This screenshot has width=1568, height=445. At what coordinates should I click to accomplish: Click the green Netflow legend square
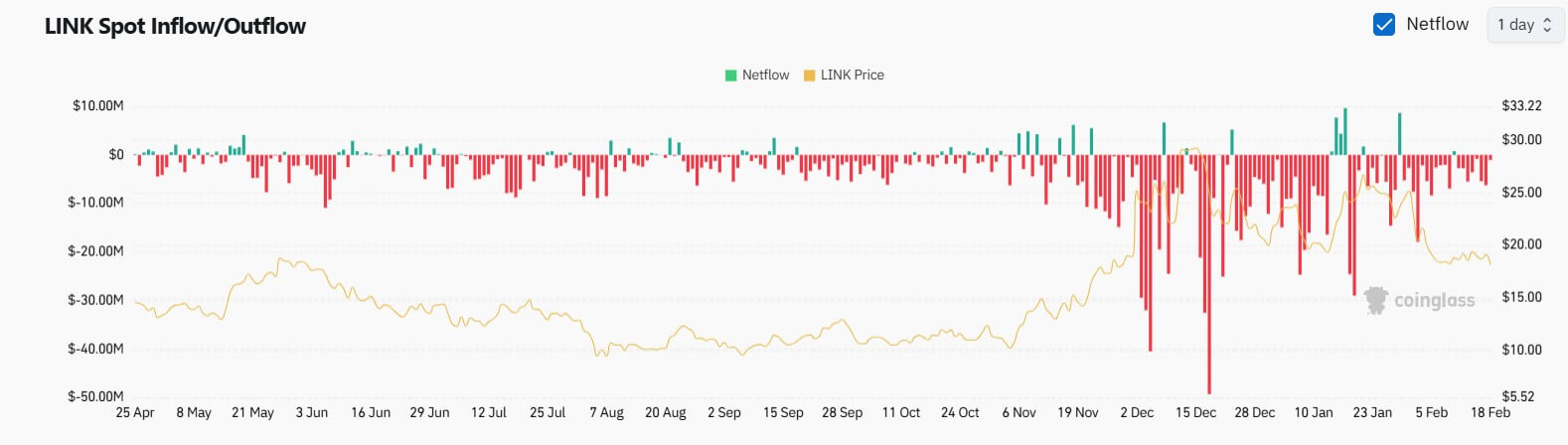(x=731, y=75)
